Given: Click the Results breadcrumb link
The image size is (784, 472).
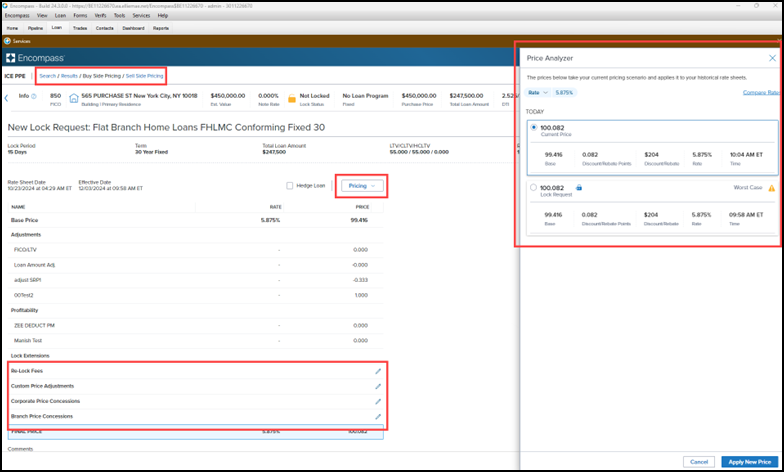Looking at the screenshot, I should (x=69, y=76).
